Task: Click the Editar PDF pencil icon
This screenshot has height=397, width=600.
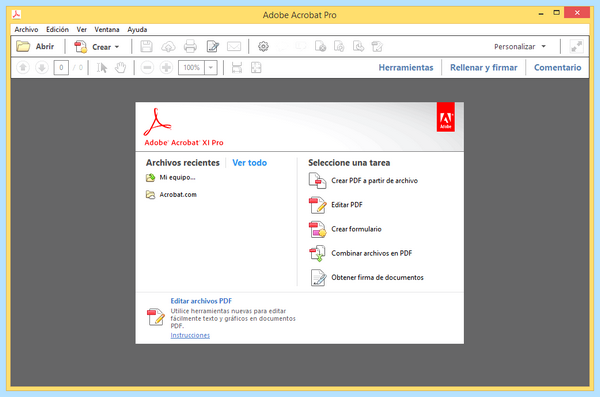Action: tap(318, 205)
